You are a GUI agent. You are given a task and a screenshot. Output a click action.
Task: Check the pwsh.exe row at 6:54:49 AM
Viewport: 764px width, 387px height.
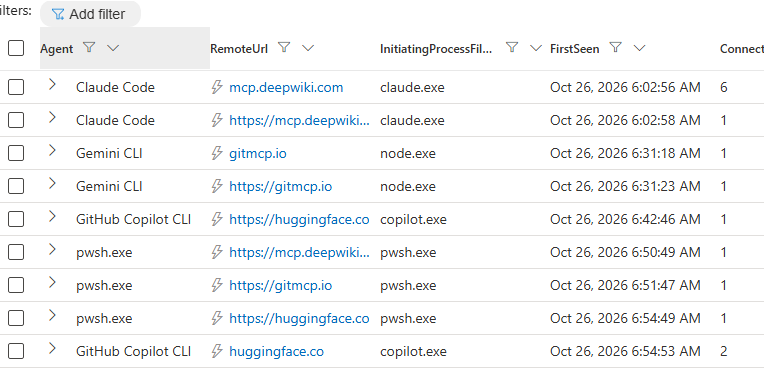(x=16, y=318)
